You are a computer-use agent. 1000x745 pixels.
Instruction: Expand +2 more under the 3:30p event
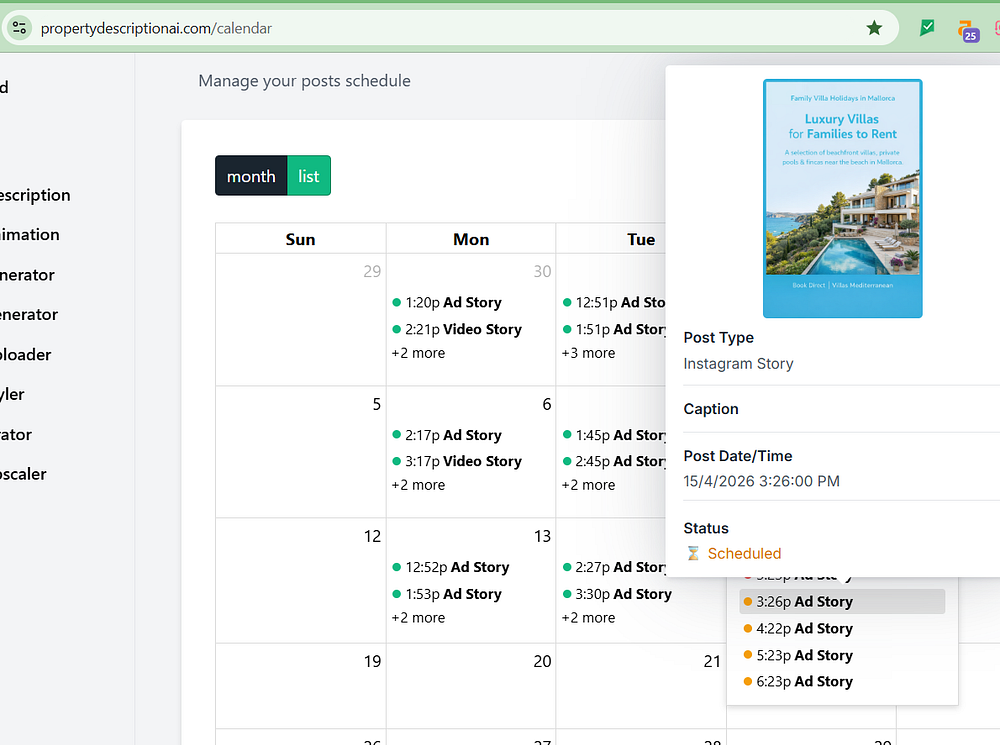click(589, 617)
